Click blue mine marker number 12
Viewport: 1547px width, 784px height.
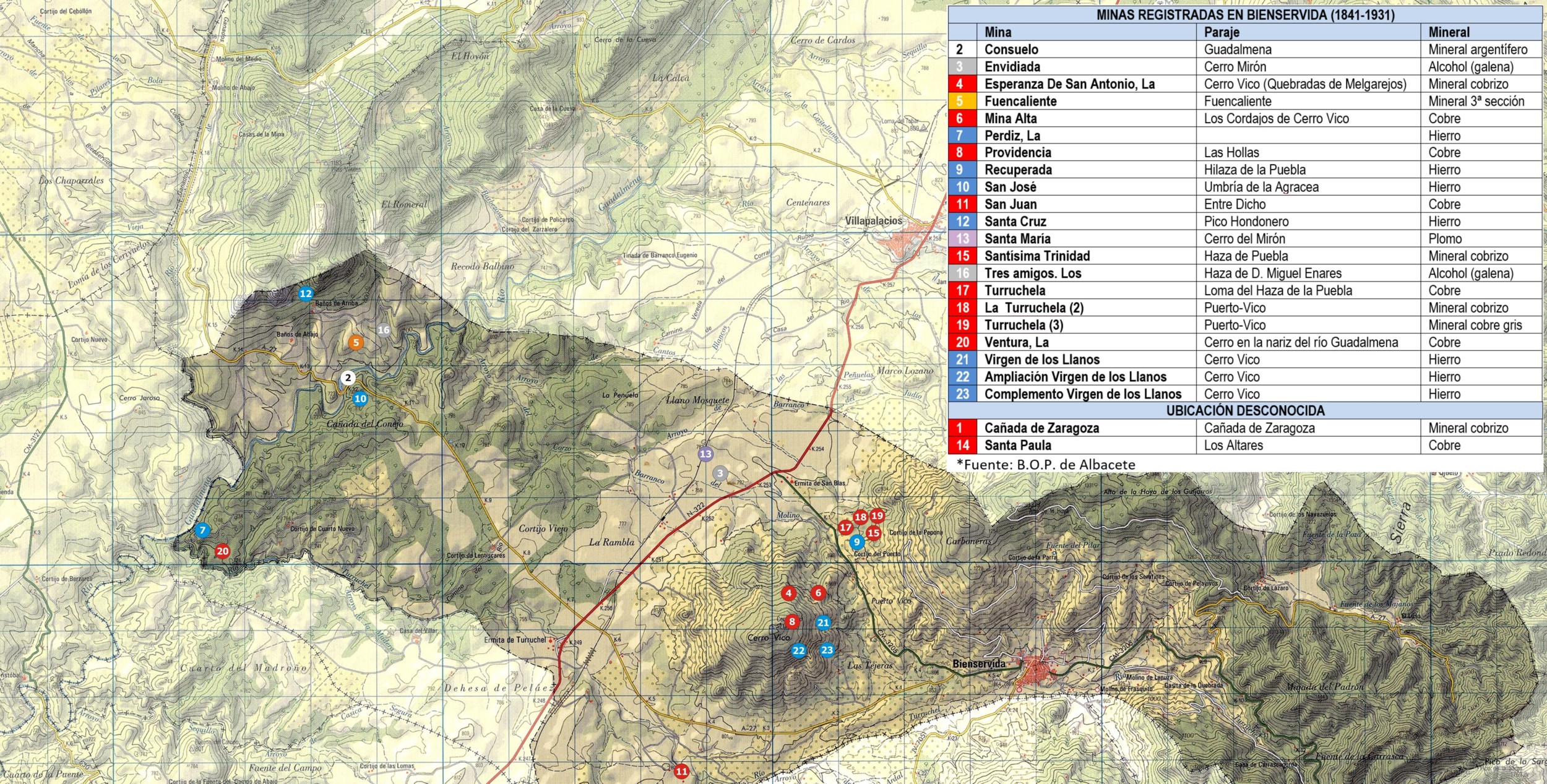click(x=306, y=294)
